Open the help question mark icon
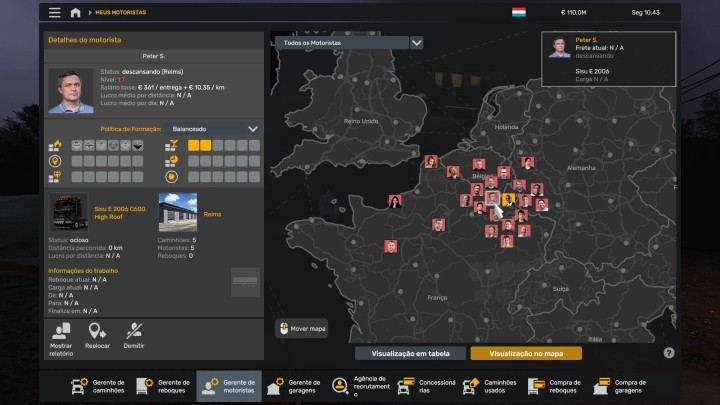Screen dimensions: 720x405 point(669,353)
